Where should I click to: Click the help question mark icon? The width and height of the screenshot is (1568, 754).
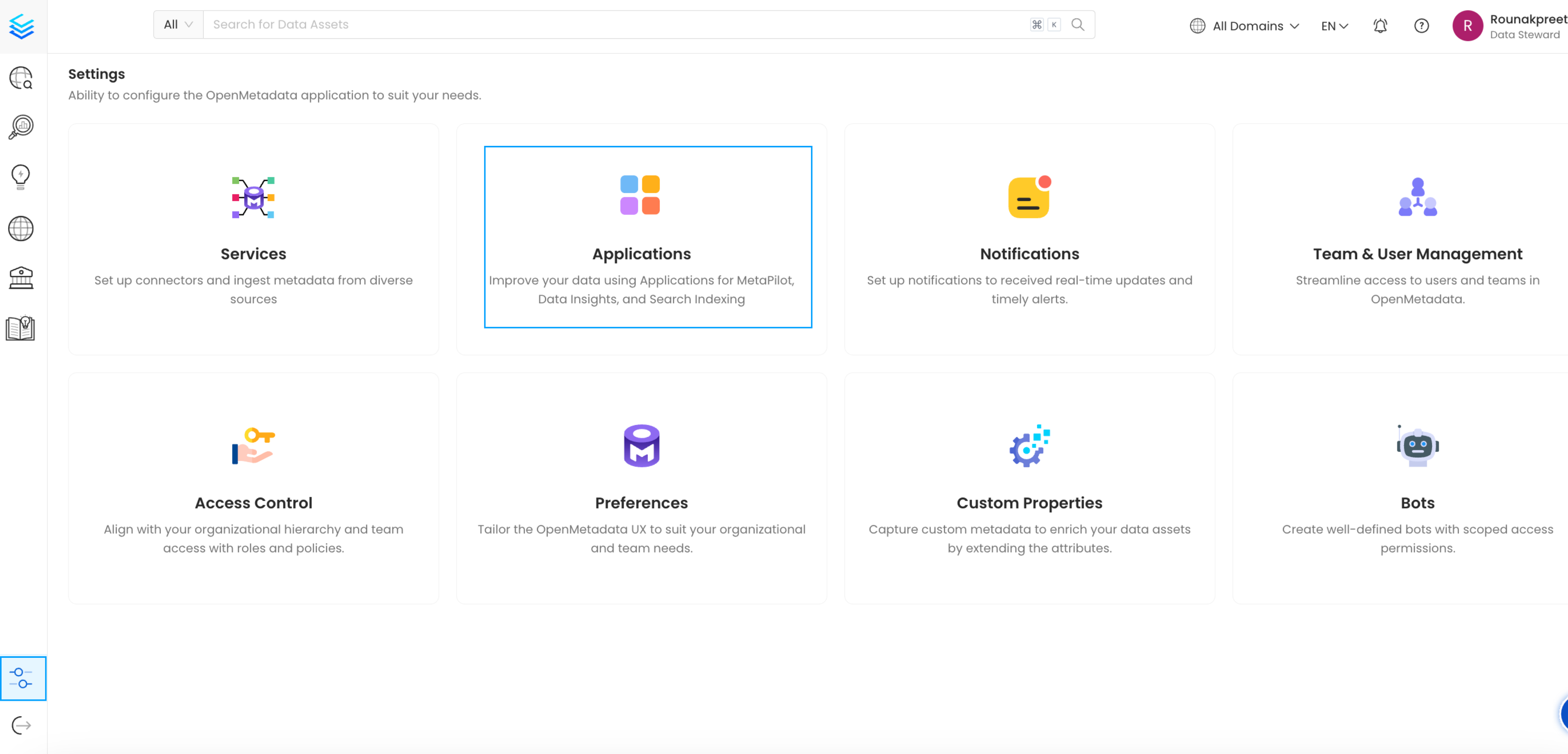click(x=1421, y=26)
